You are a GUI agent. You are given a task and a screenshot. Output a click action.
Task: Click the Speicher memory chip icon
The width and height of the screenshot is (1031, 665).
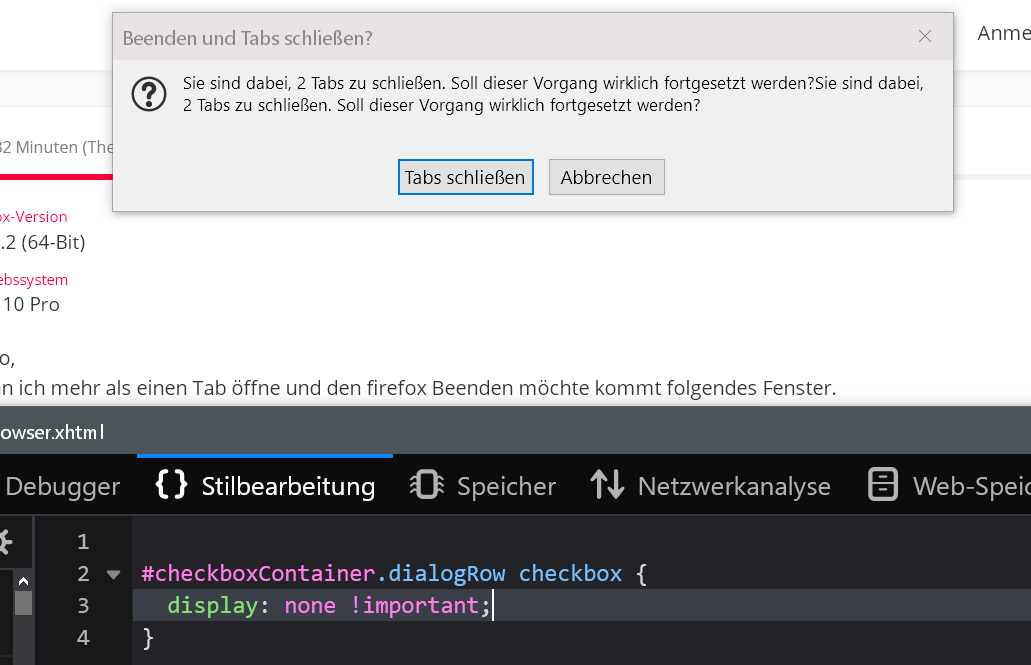(427, 486)
